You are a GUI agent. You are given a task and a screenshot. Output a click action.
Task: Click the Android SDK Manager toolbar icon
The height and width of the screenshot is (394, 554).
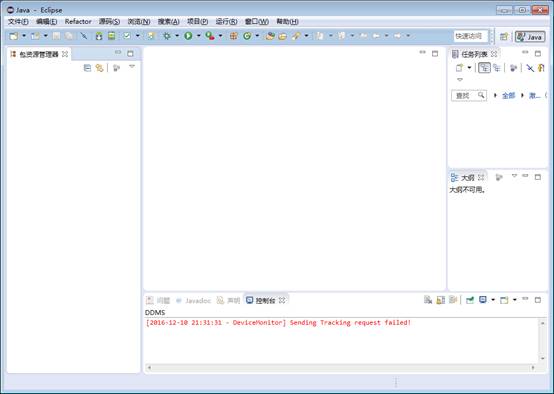tap(99, 36)
